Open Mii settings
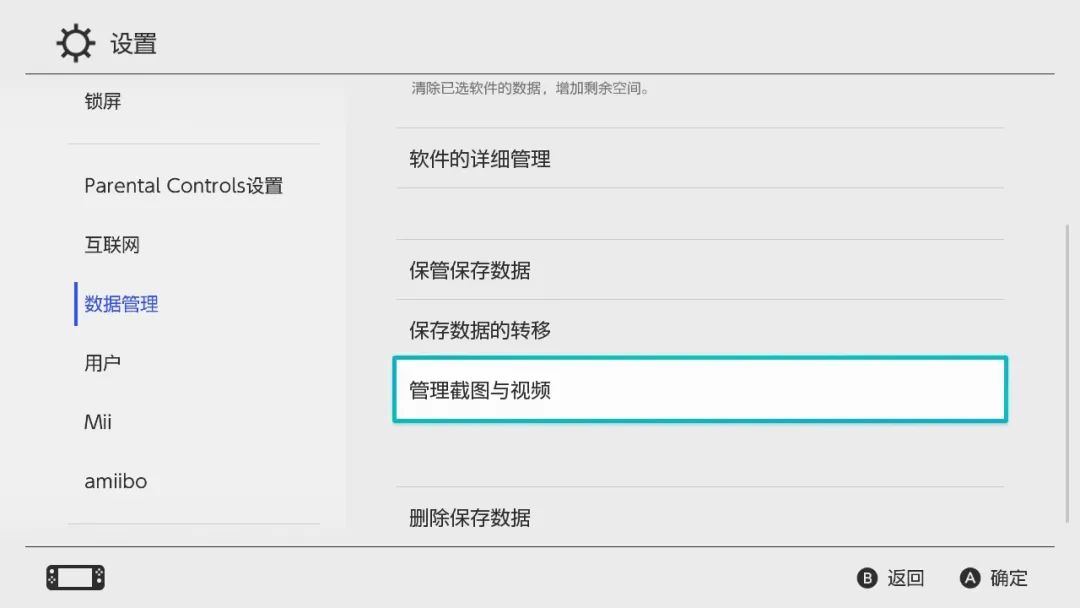Screen dimensions: 1080x608 tap(98, 422)
